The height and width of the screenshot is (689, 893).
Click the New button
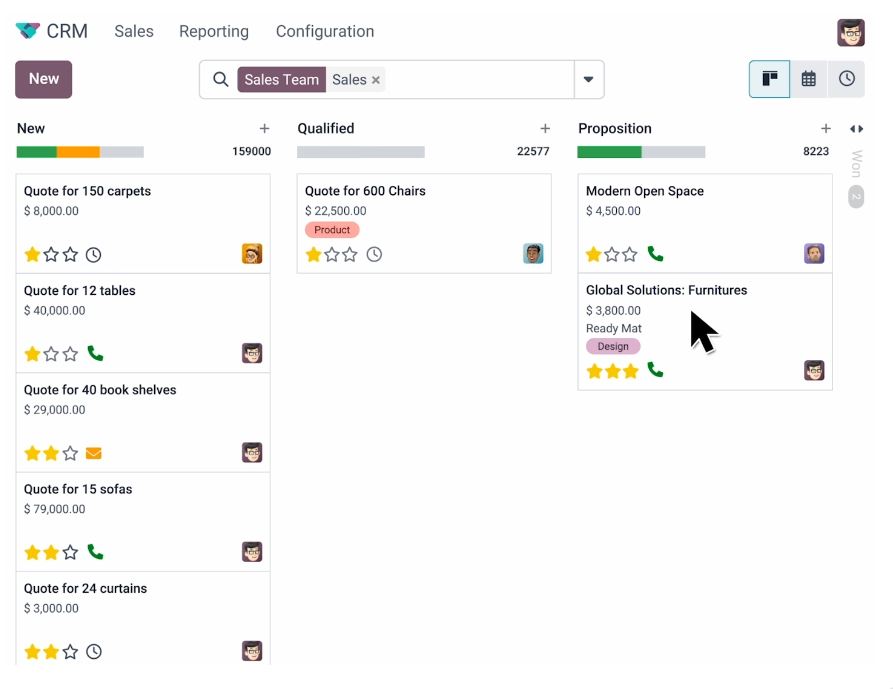point(43,79)
